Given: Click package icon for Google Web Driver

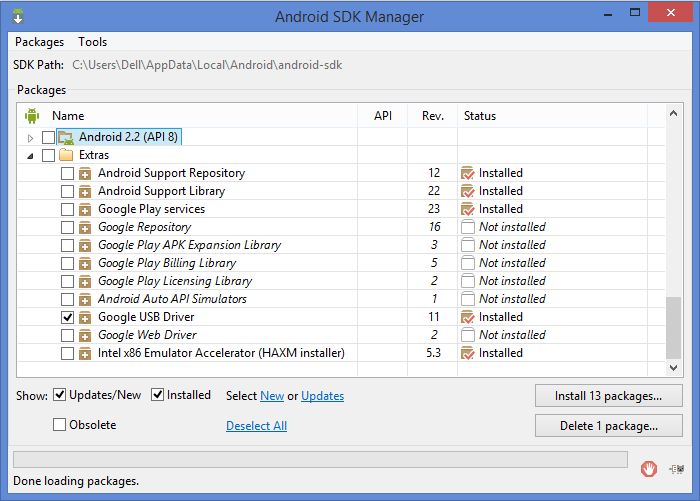Looking at the screenshot, I should pos(85,335).
